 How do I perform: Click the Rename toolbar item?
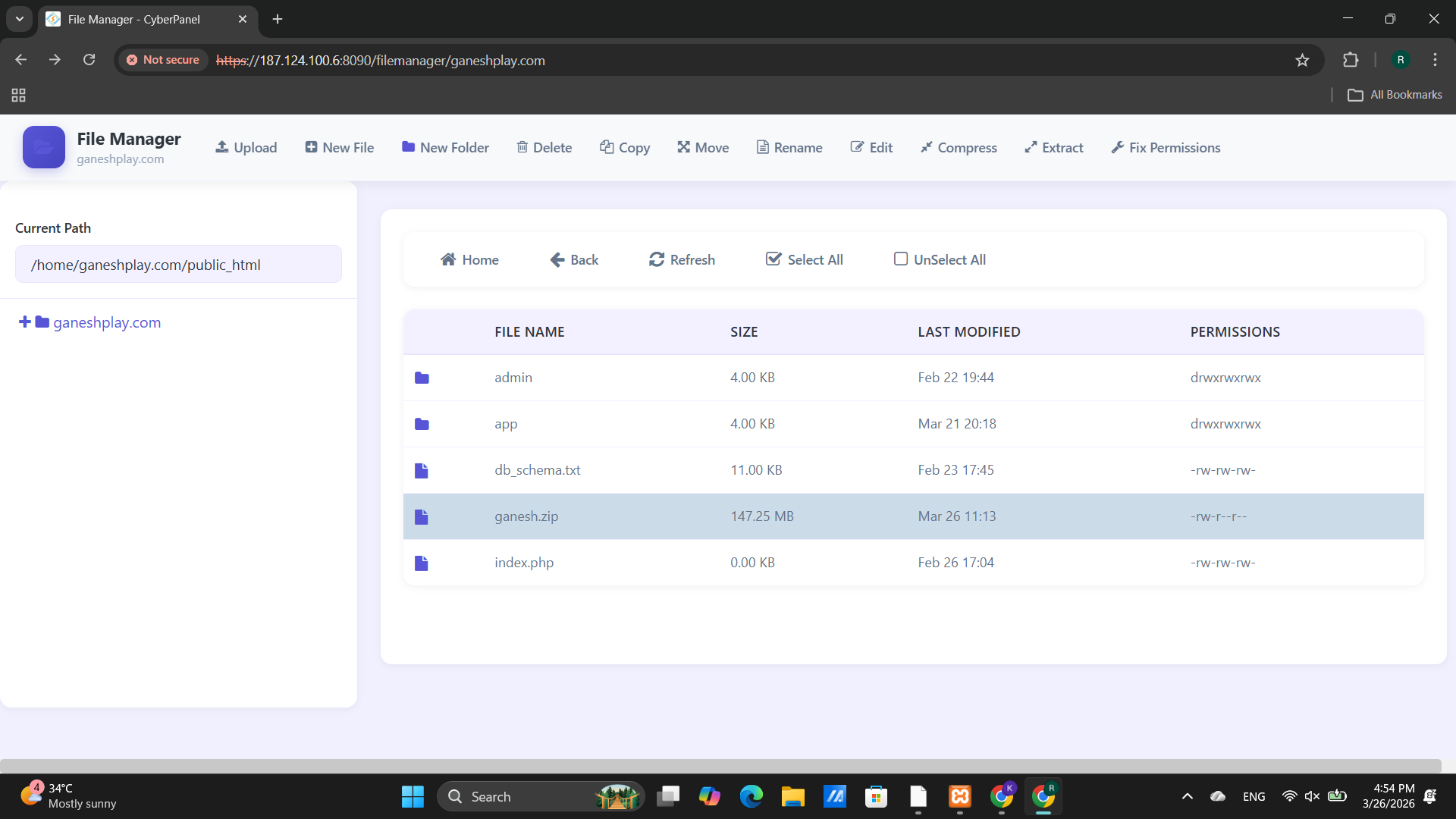pos(789,147)
